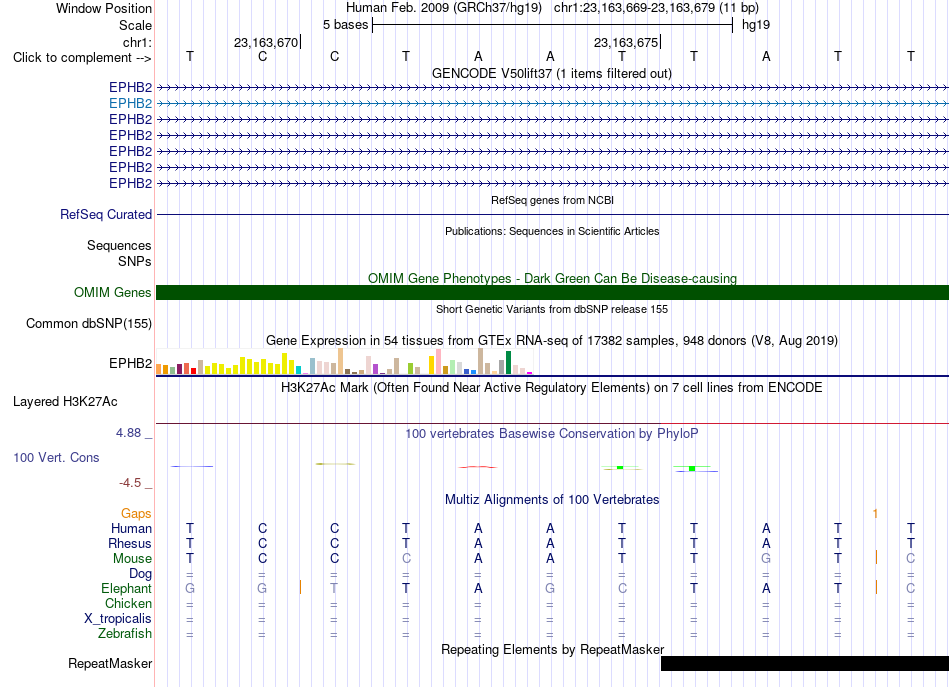950x687 pixels.
Task: Open the GENCODE V50lift37 track title
Action: [x=552, y=73]
